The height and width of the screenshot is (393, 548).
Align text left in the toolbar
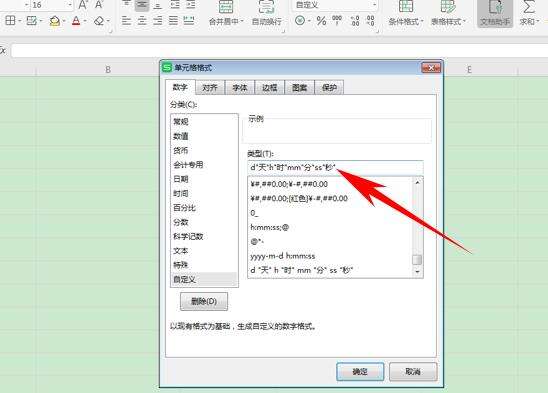point(126,21)
